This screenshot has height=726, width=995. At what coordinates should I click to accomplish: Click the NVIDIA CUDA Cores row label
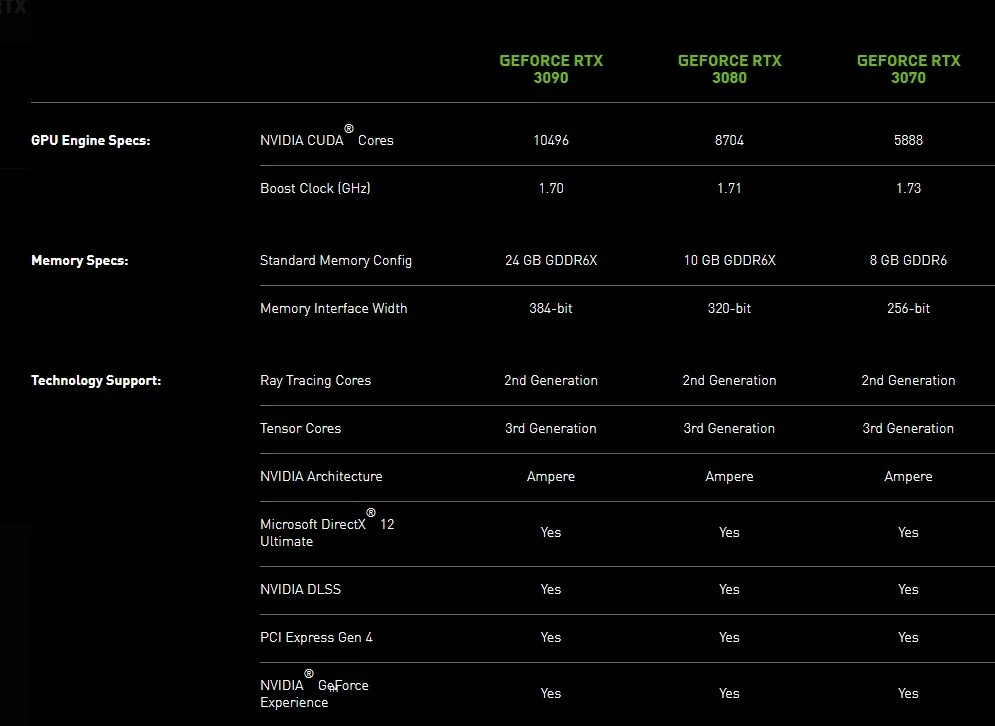point(326,138)
